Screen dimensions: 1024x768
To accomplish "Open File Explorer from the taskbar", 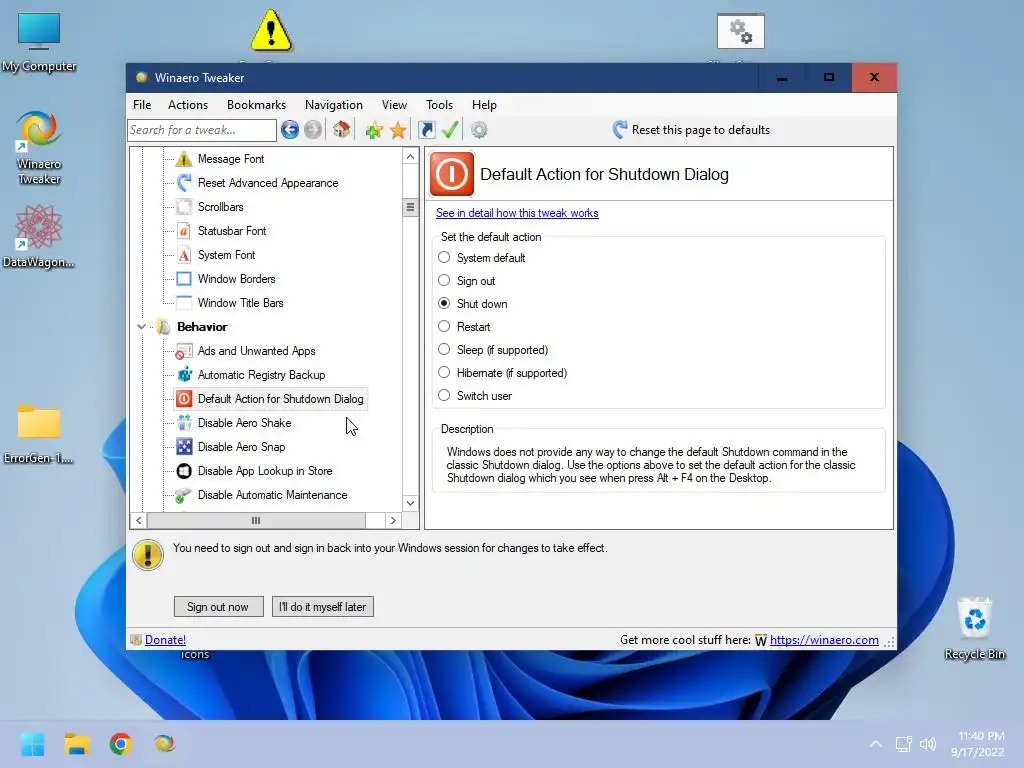I will [x=76, y=744].
